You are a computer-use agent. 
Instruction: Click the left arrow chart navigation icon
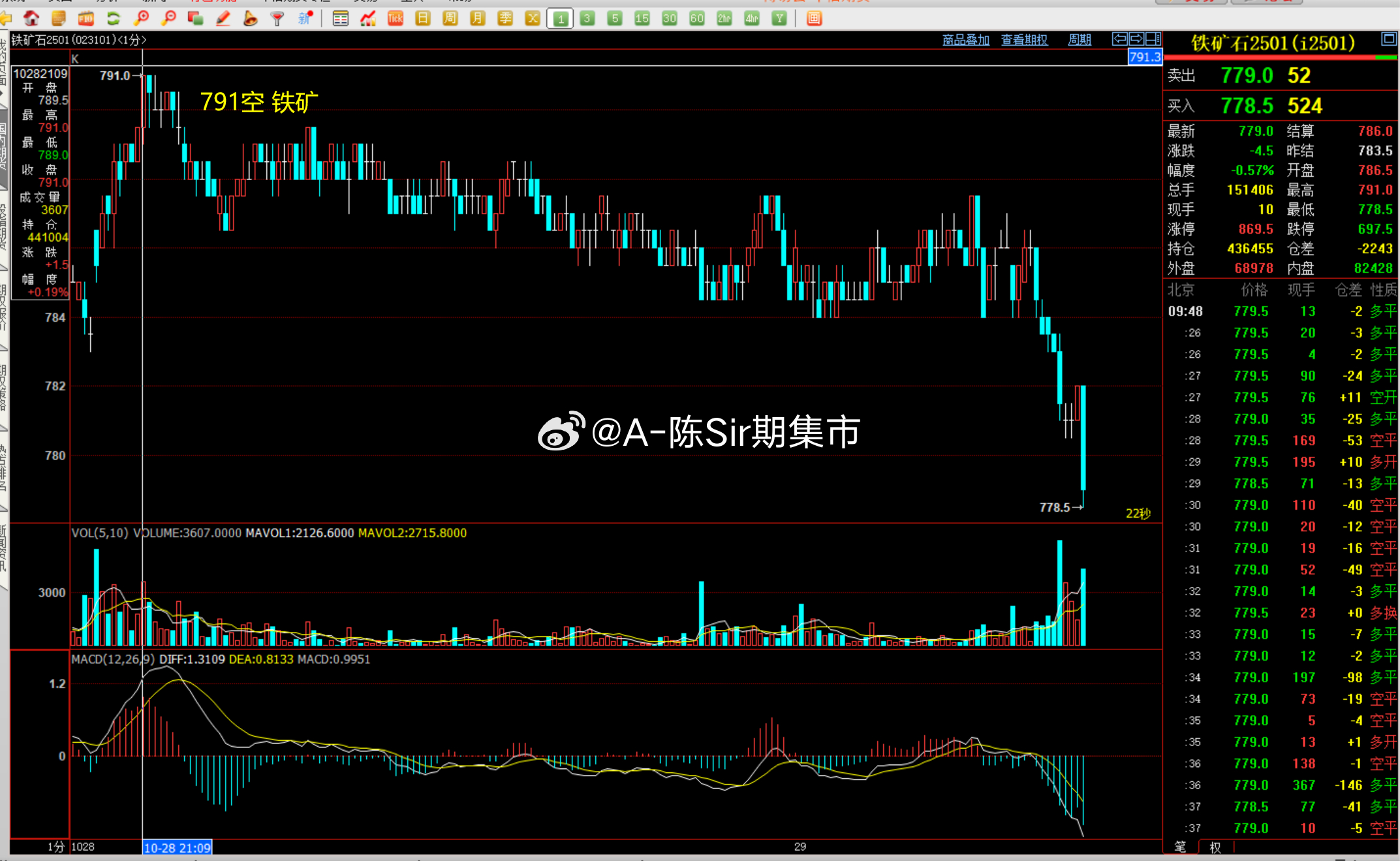coord(1120,39)
